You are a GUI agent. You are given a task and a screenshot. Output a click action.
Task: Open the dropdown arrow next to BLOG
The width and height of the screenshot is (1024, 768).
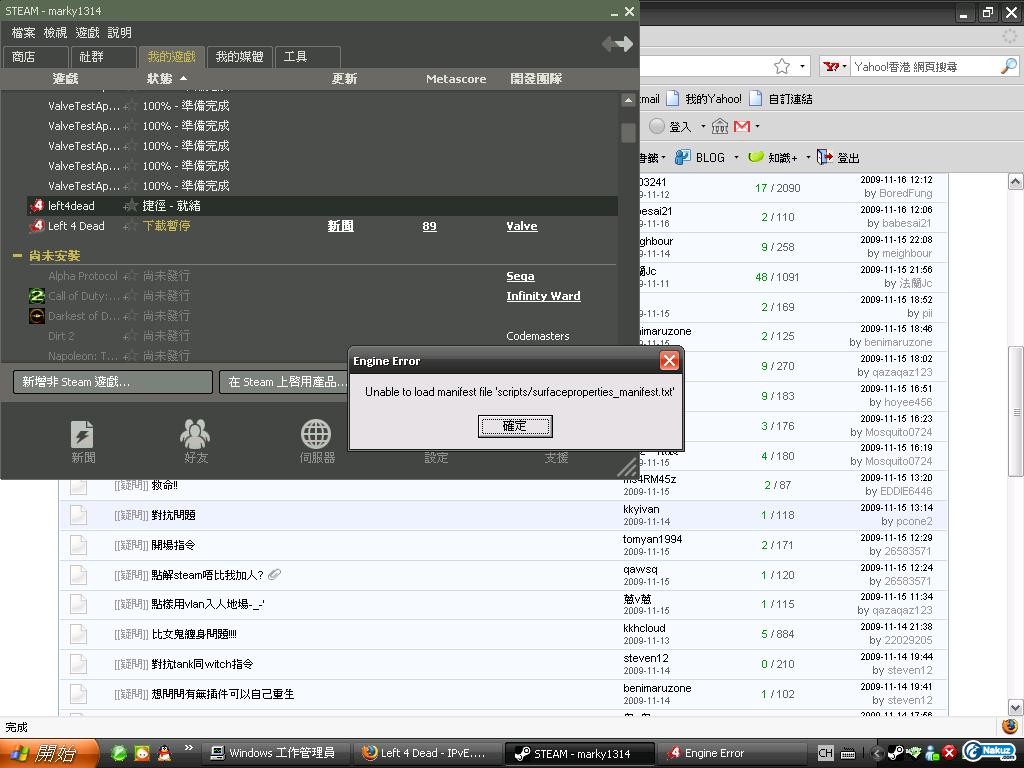pos(736,157)
